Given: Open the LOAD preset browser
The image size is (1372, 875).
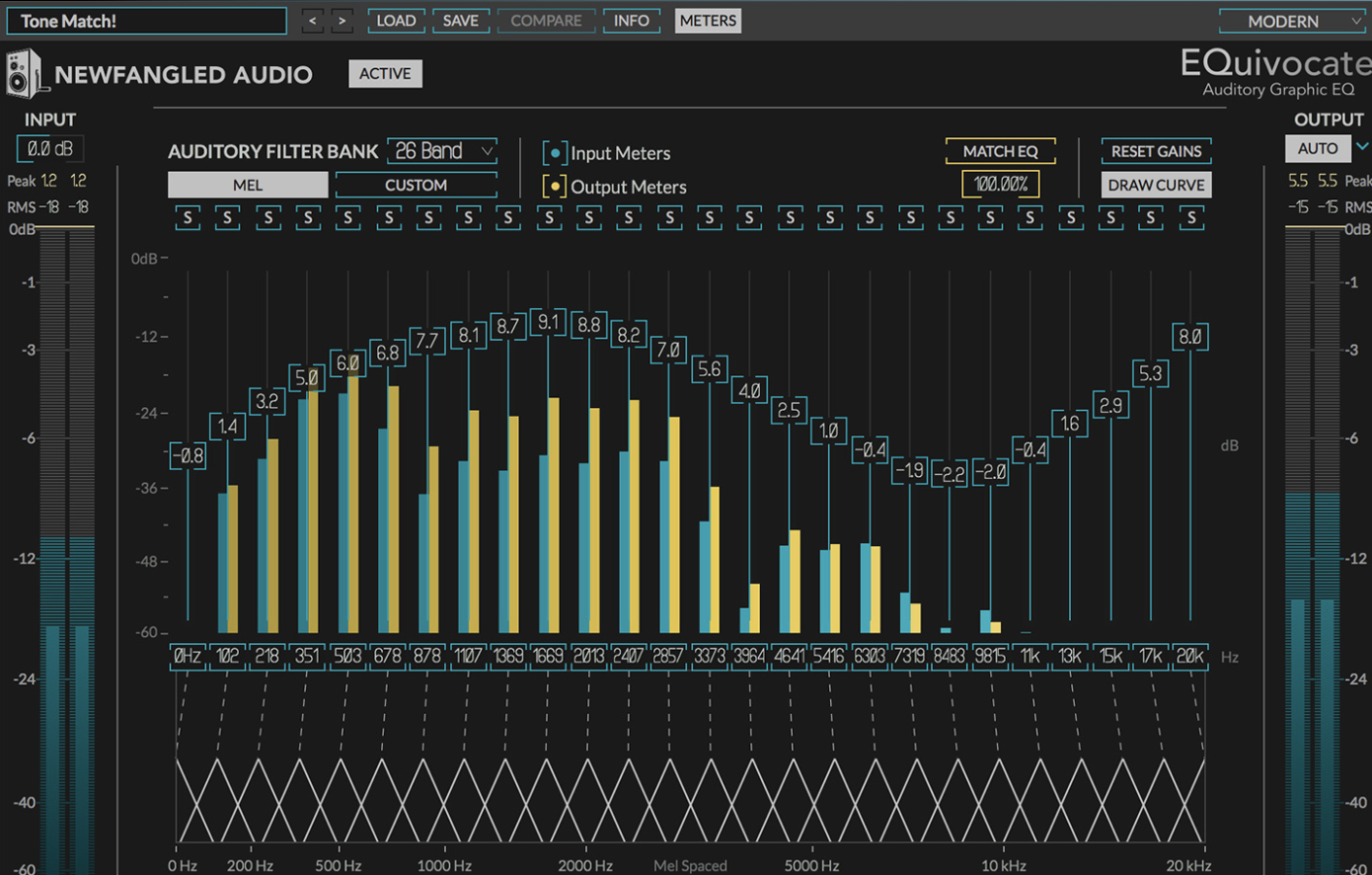Looking at the screenshot, I should pyautogui.click(x=396, y=20).
